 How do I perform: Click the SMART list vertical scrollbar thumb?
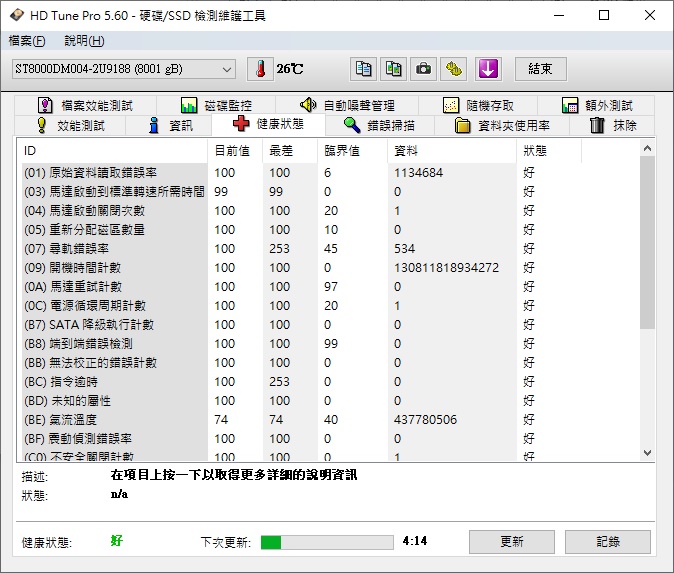[x=647, y=243]
